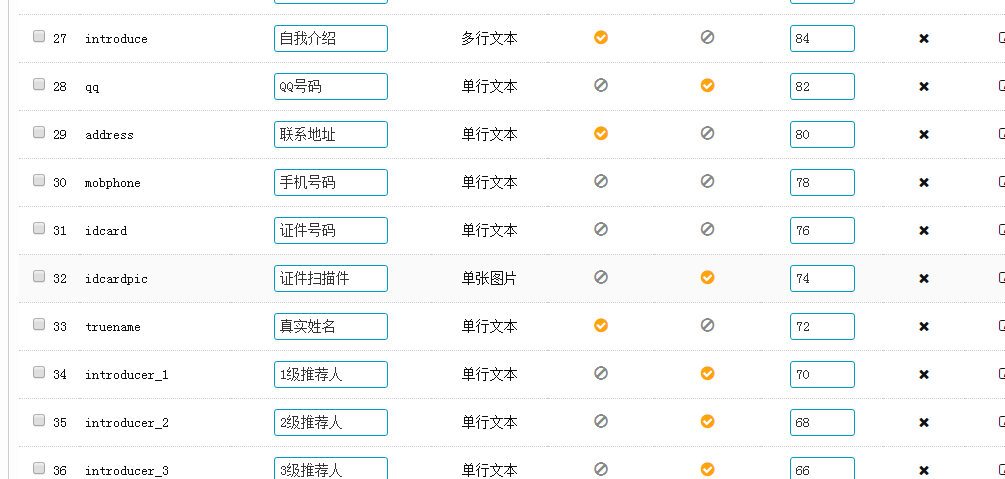Click the X icon in the truename row

(924, 327)
